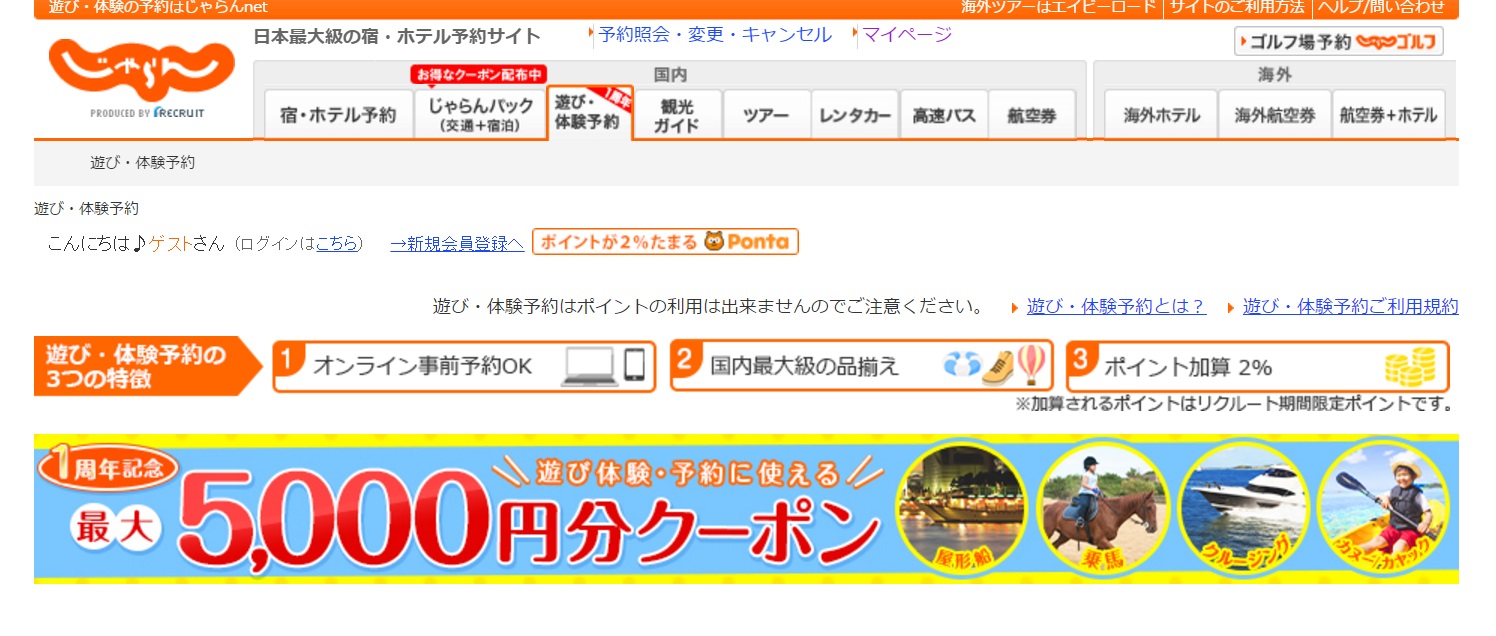1496x636 pixels.
Task: Click the 国内最大級の品揃え feature box
Action: [x=862, y=366]
